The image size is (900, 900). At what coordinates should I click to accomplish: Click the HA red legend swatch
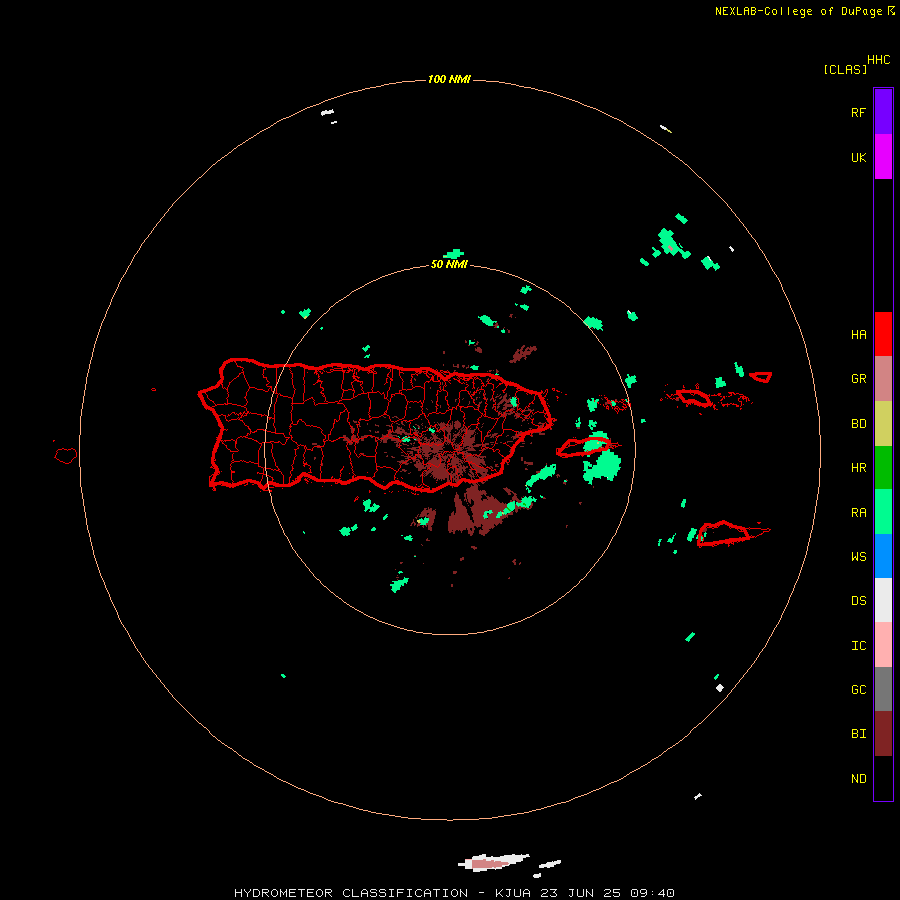click(x=883, y=334)
